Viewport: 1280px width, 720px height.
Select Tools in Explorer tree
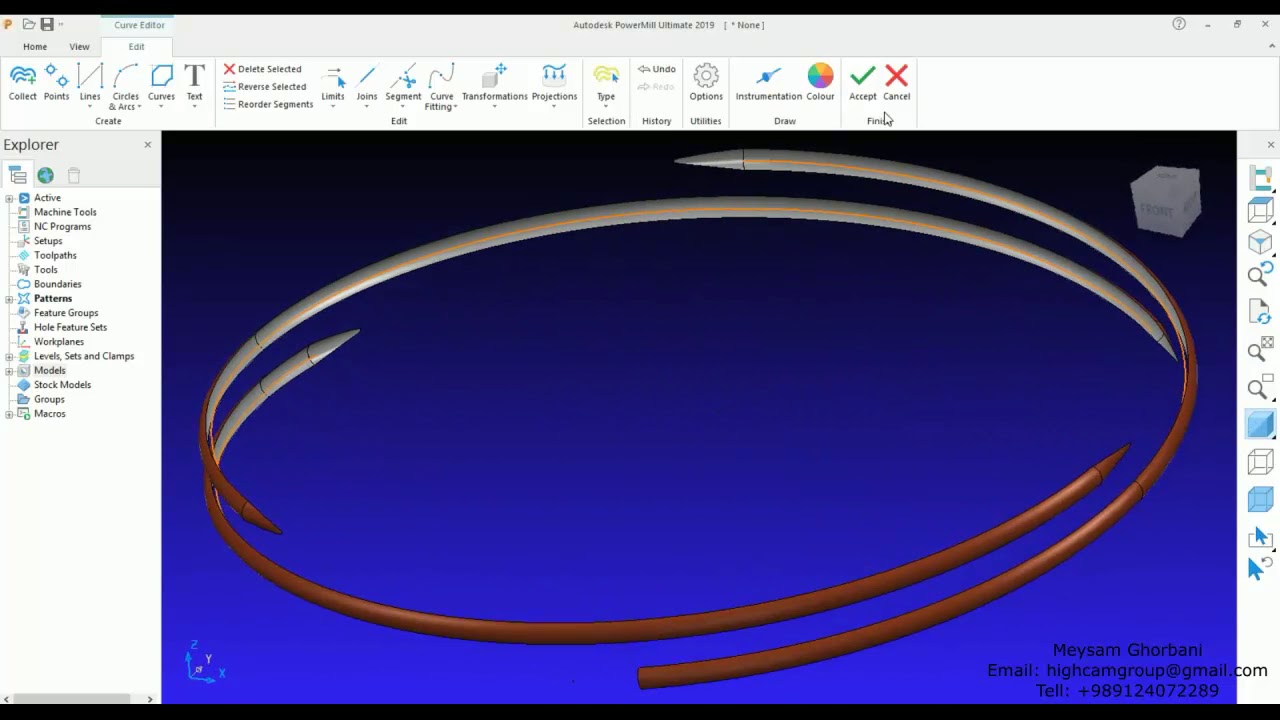pyautogui.click(x=46, y=270)
